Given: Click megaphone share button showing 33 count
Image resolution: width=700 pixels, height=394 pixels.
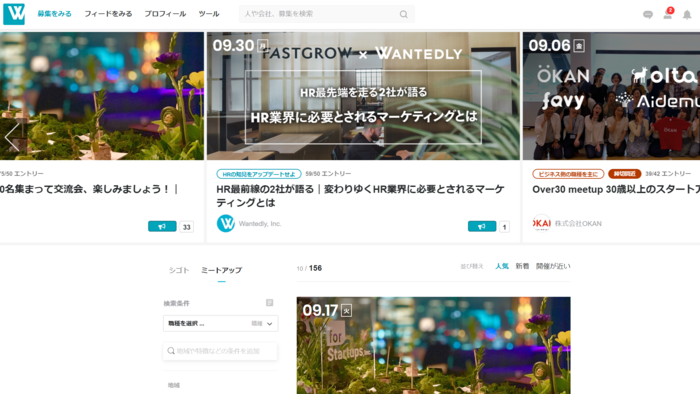Looking at the screenshot, I should click(x=162, y=227).
